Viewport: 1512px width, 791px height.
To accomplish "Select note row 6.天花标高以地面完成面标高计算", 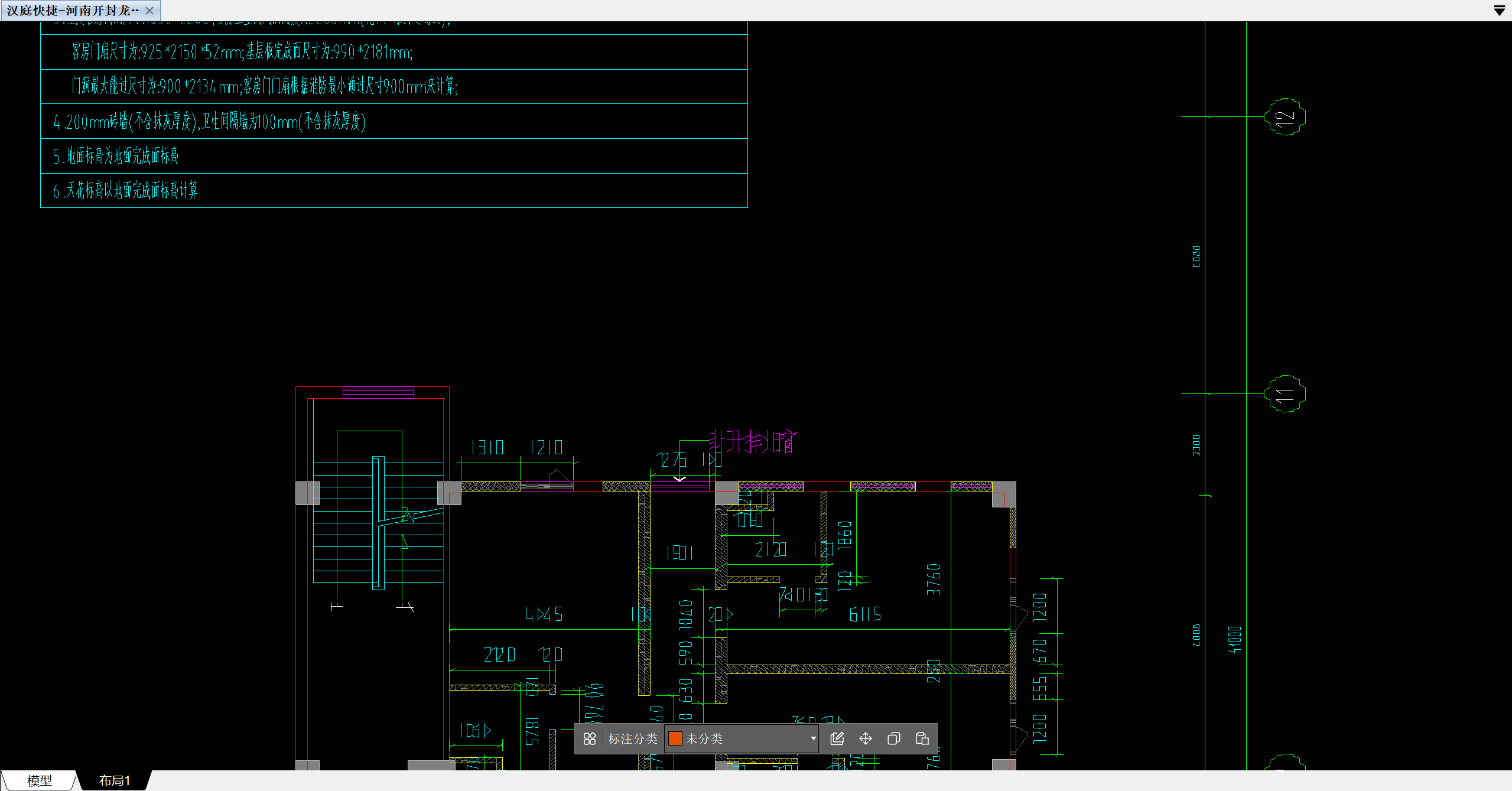I will 125,190.
